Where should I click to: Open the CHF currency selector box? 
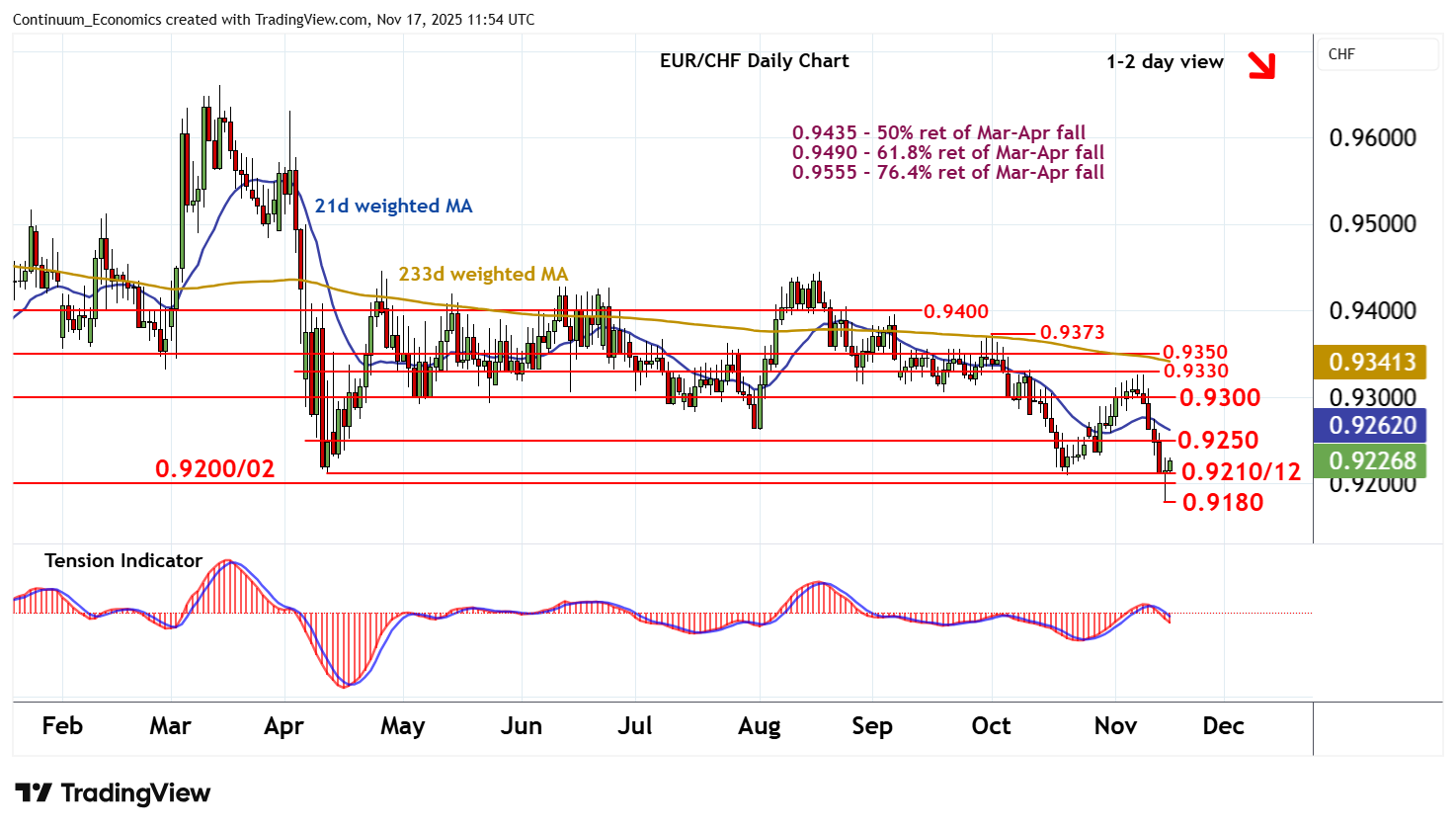point(1377,54)
